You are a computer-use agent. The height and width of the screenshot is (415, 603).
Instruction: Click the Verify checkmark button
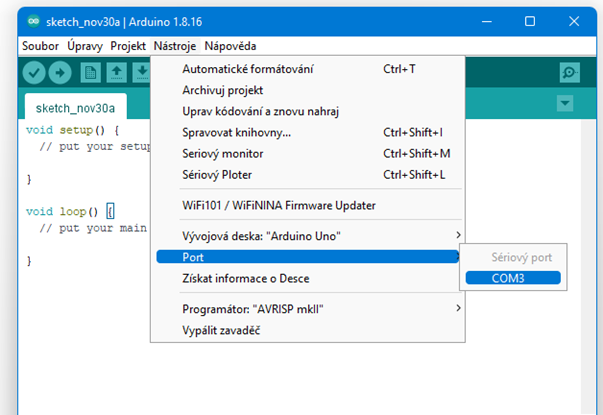tap(34, 73)
